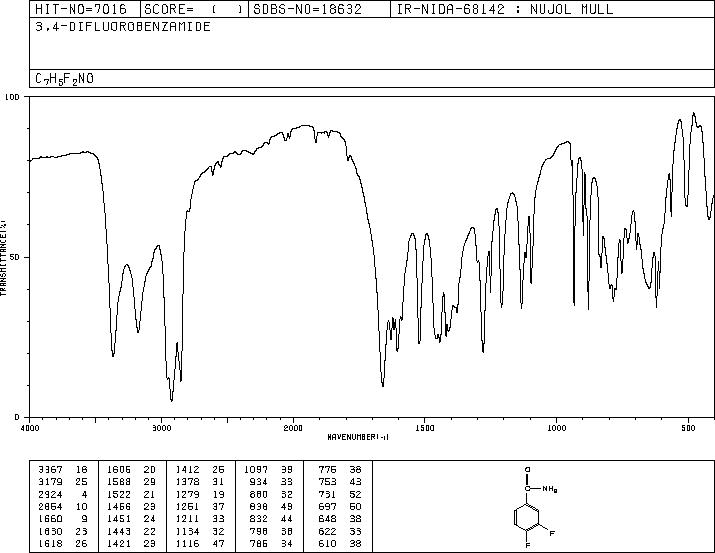Select the 934 peak table entry
Image resolution: width=715 pixels, height=553 pixels.
272,481
